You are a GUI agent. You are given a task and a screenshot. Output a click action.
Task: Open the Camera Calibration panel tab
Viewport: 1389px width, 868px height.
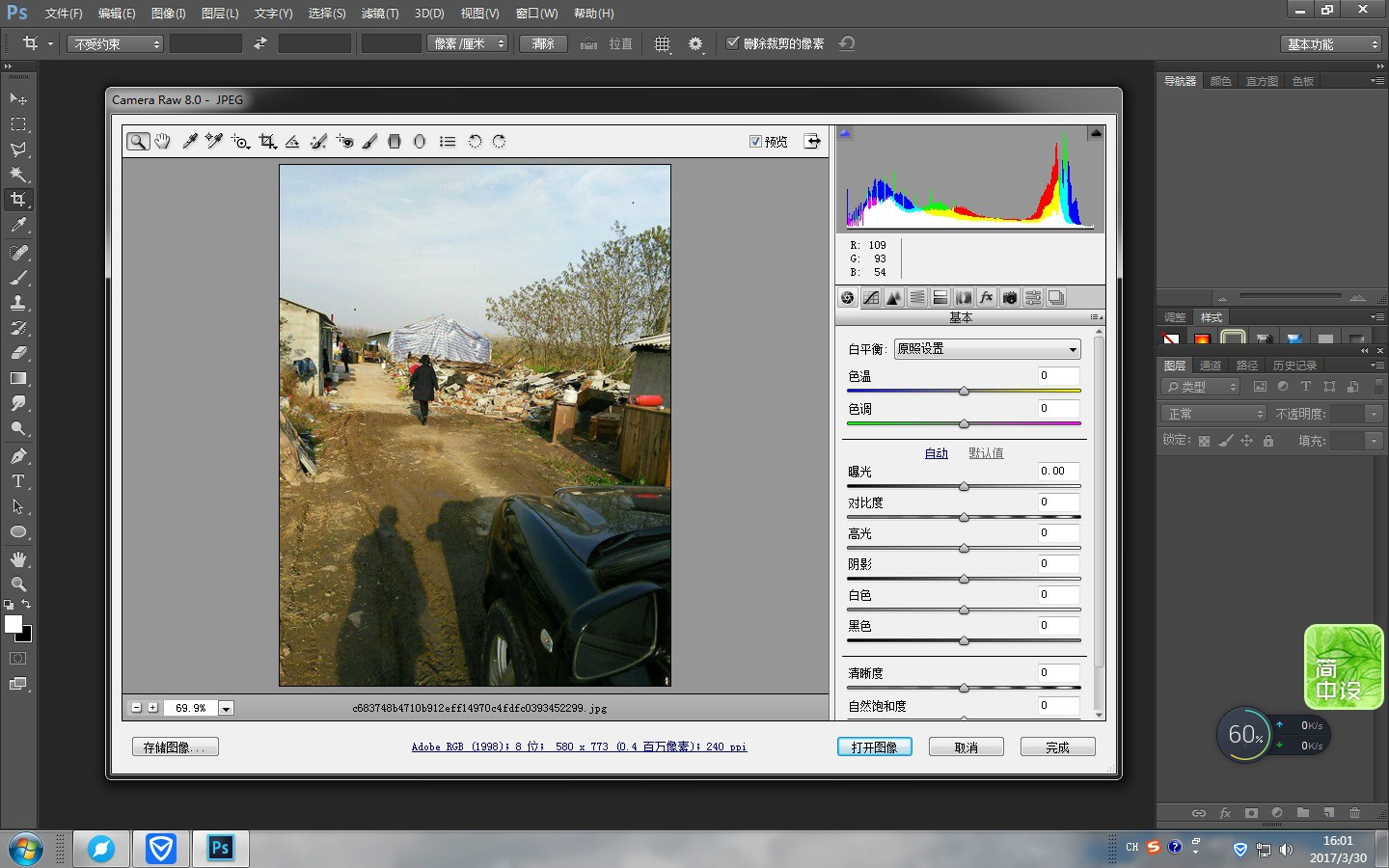(1010, 298)
